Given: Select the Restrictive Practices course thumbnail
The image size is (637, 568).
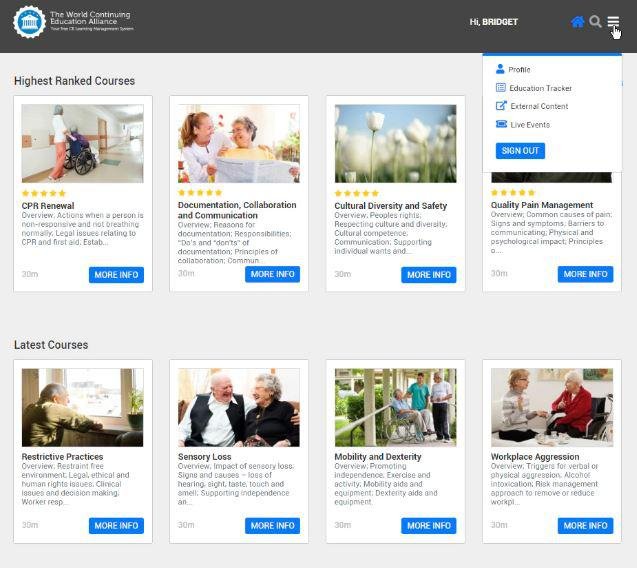Looking at the screenshot, I should coord(82,408).
